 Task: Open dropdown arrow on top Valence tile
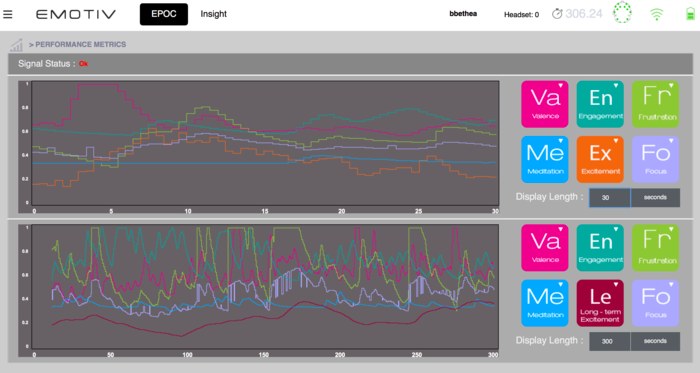point(561,86)
